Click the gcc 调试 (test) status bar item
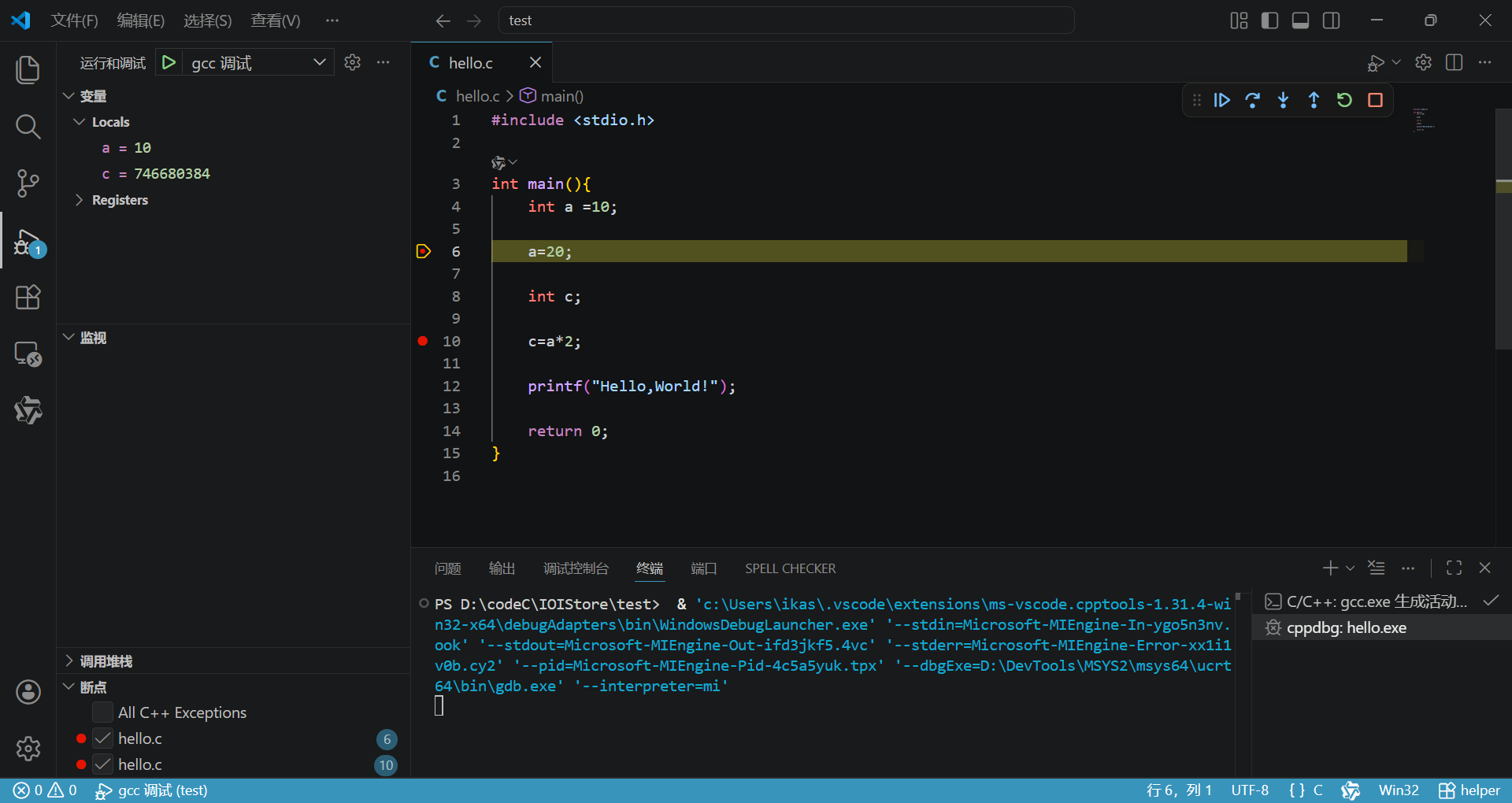The width and height of the screenshot is (1512, 803). (151, 790)
